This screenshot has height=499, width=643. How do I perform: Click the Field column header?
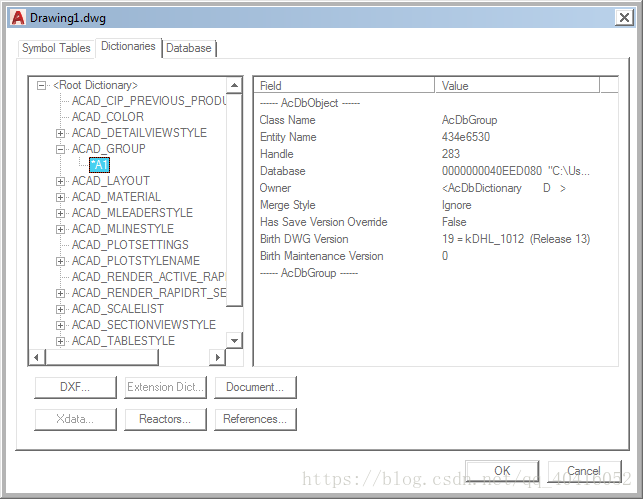point(344,86)
